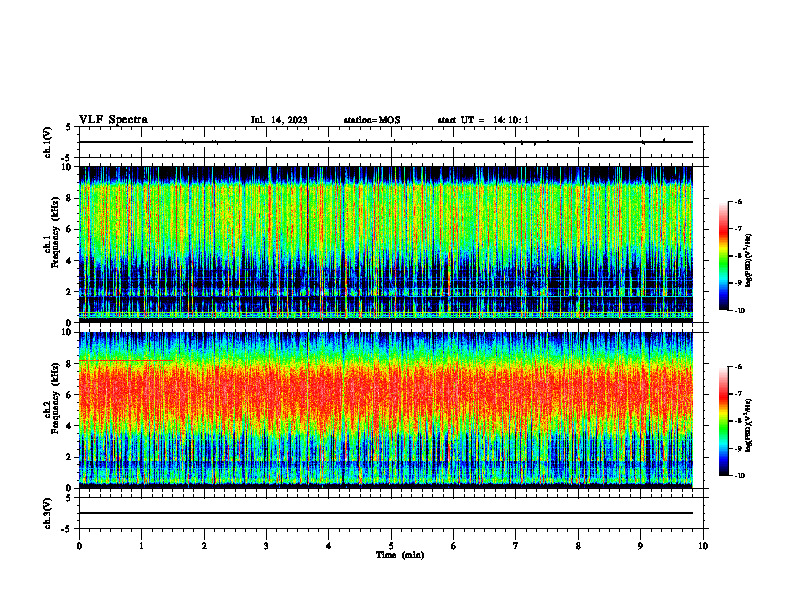Click time axis tick label "7"
This screenshot has width=792, height=612.
[516, 546]
